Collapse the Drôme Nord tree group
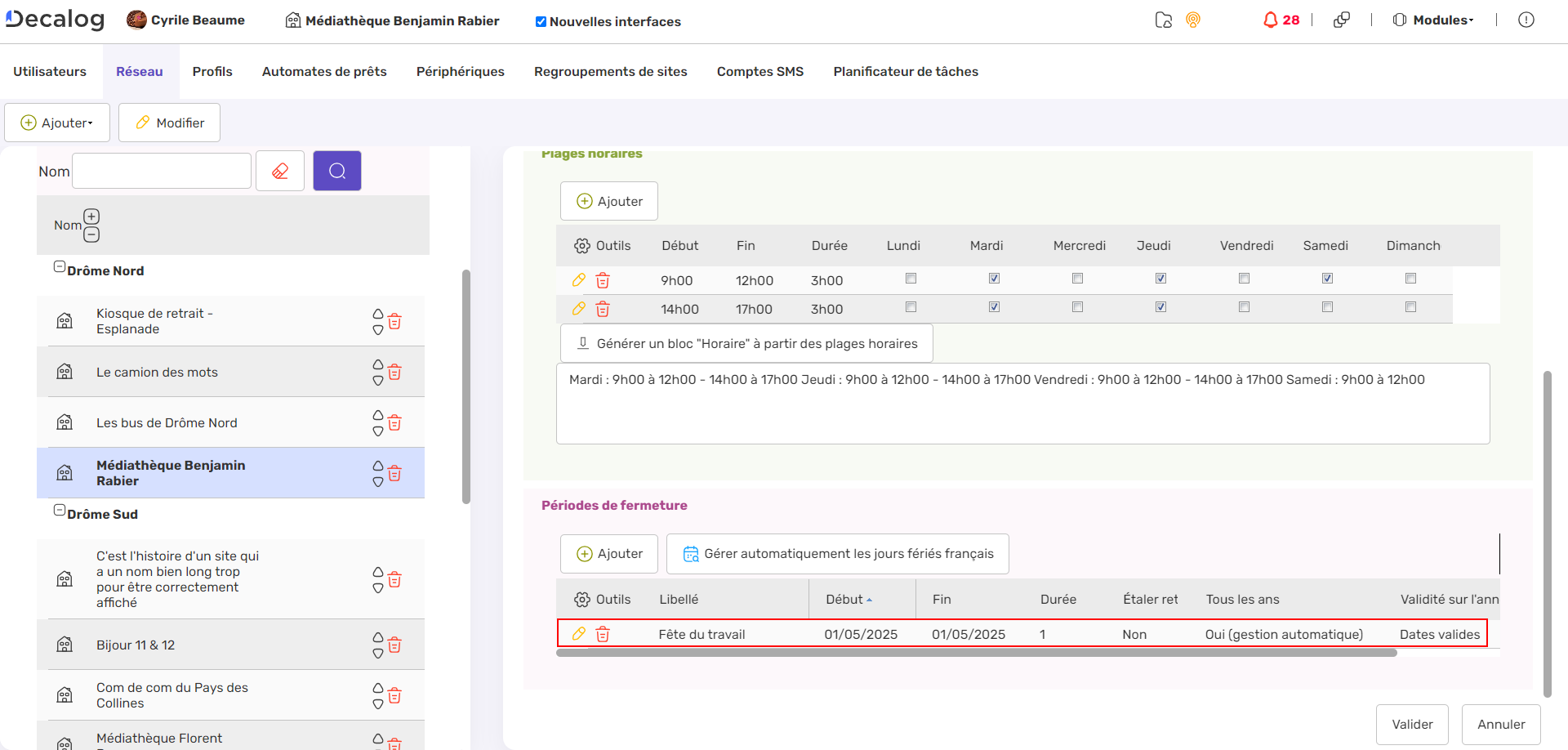 click(x=60, y=267)
